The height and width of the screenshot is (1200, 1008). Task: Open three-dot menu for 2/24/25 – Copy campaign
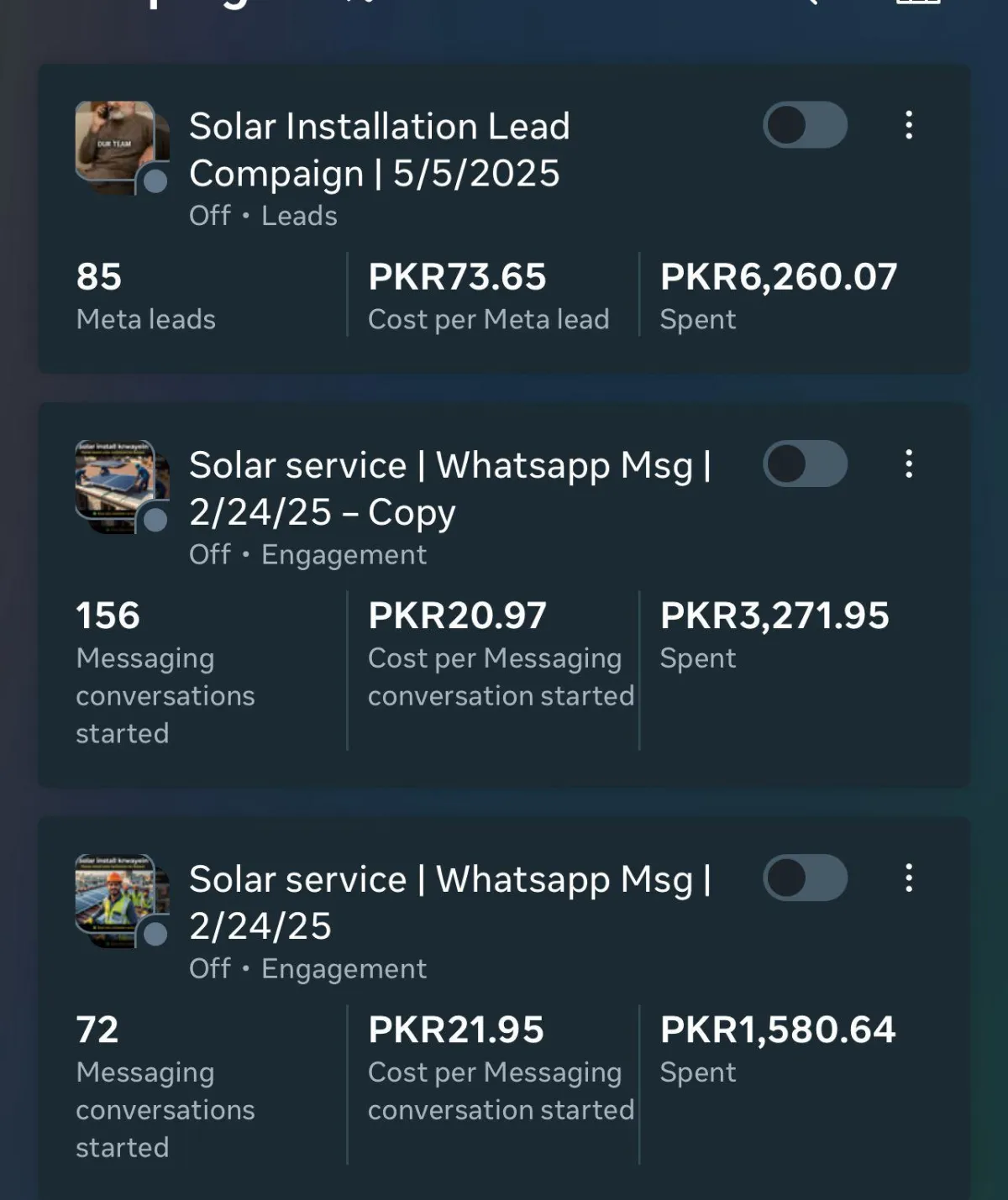[x=908, y=464]
